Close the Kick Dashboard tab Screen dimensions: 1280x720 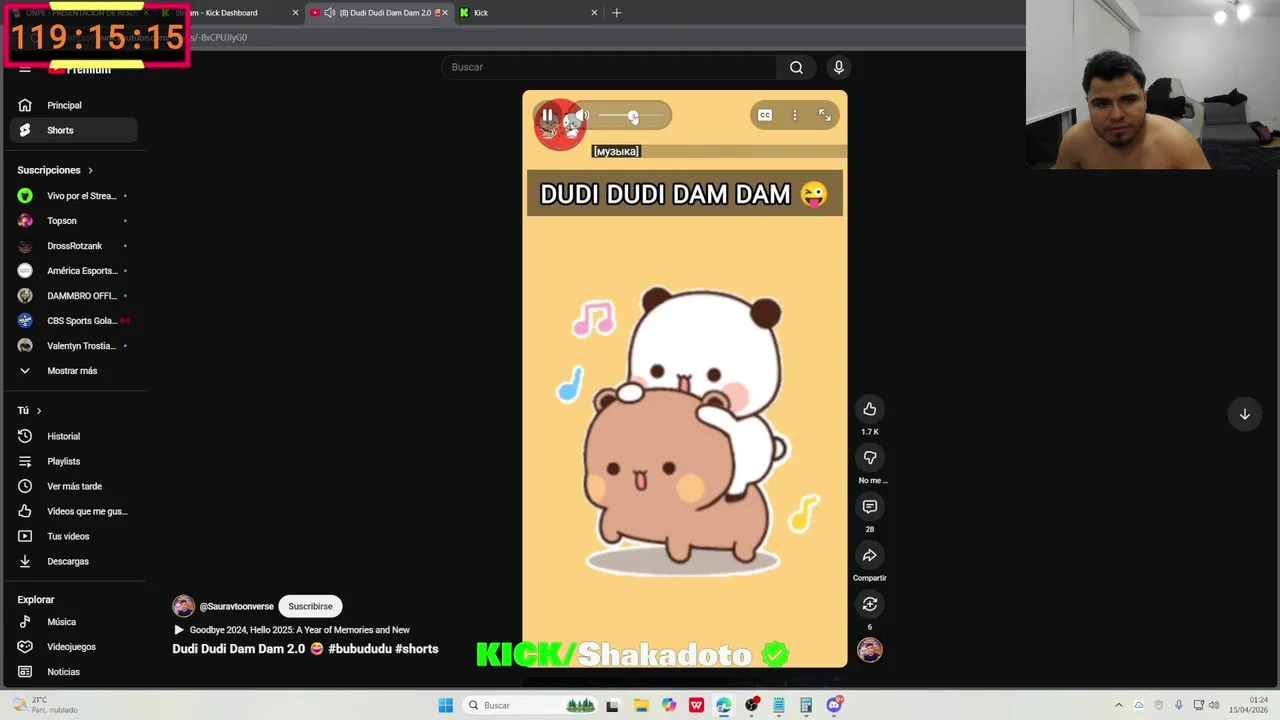coord(295,13)
